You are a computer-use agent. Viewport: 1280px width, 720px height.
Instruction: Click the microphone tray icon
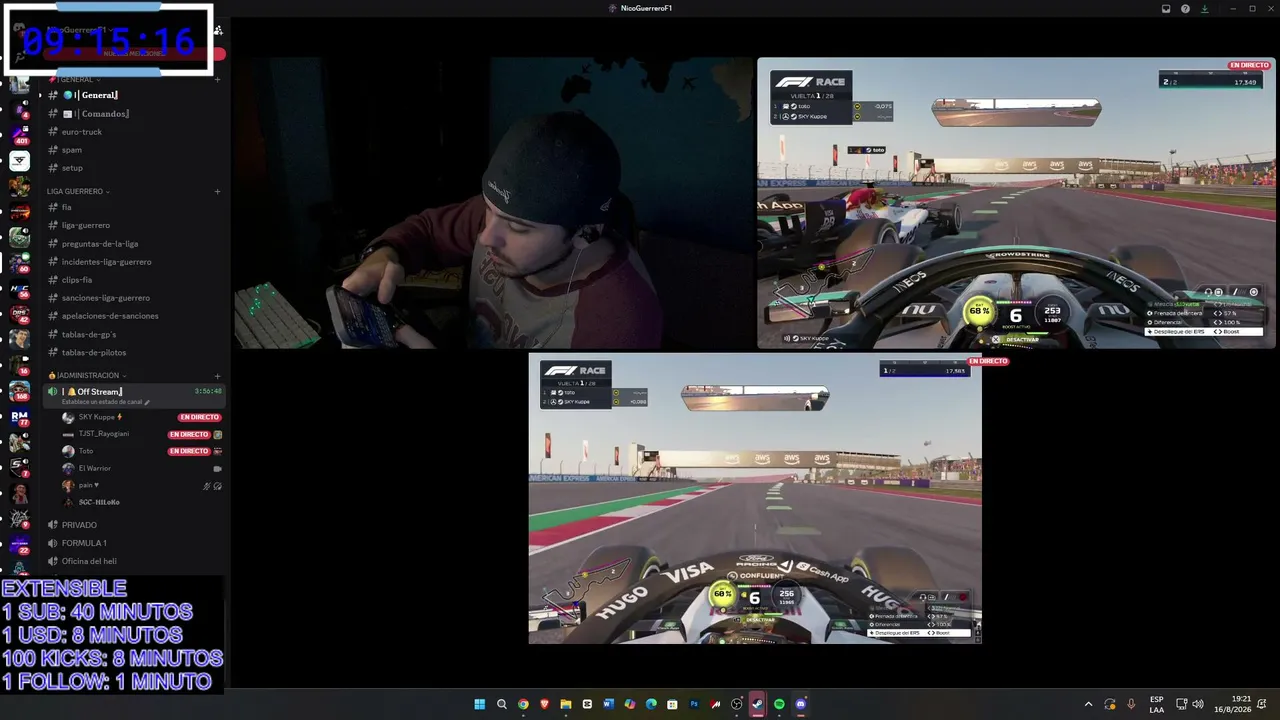coord(1131,704)
